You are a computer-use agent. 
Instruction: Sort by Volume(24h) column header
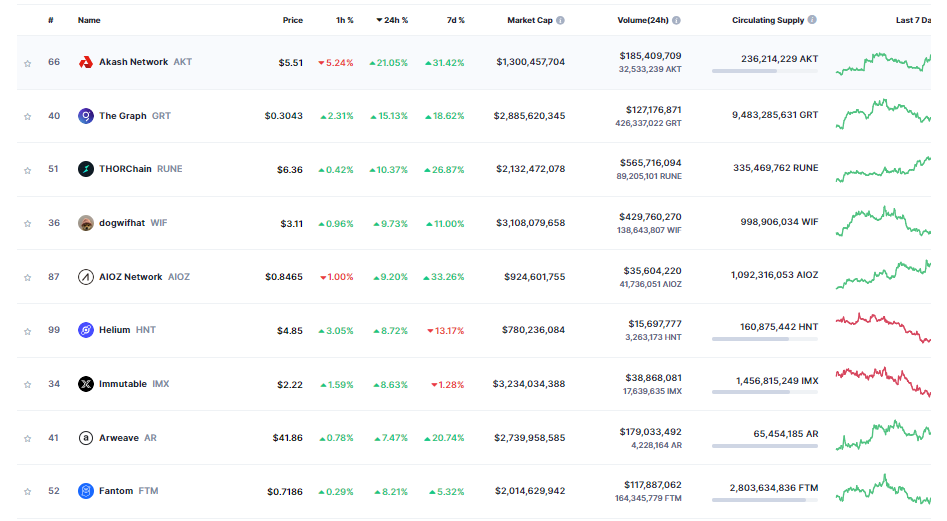click(643, 21)
